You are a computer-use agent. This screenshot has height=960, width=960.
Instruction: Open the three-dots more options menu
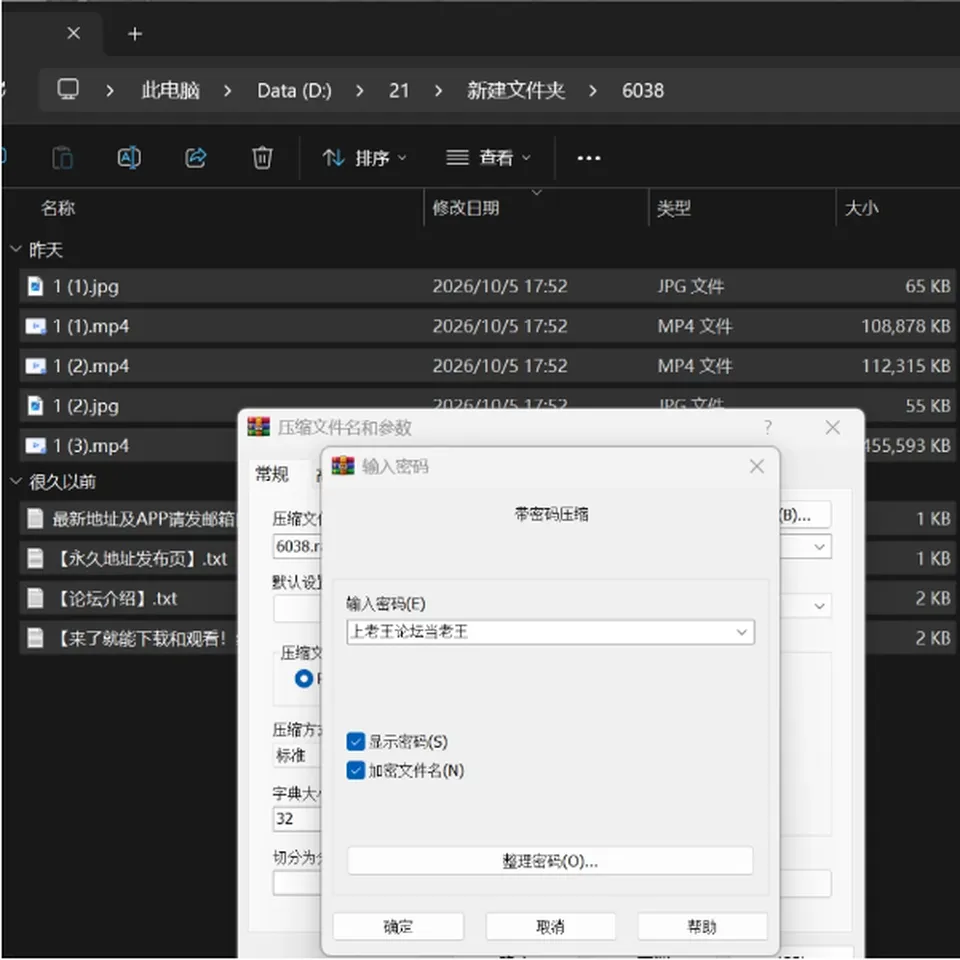(588, 159)
